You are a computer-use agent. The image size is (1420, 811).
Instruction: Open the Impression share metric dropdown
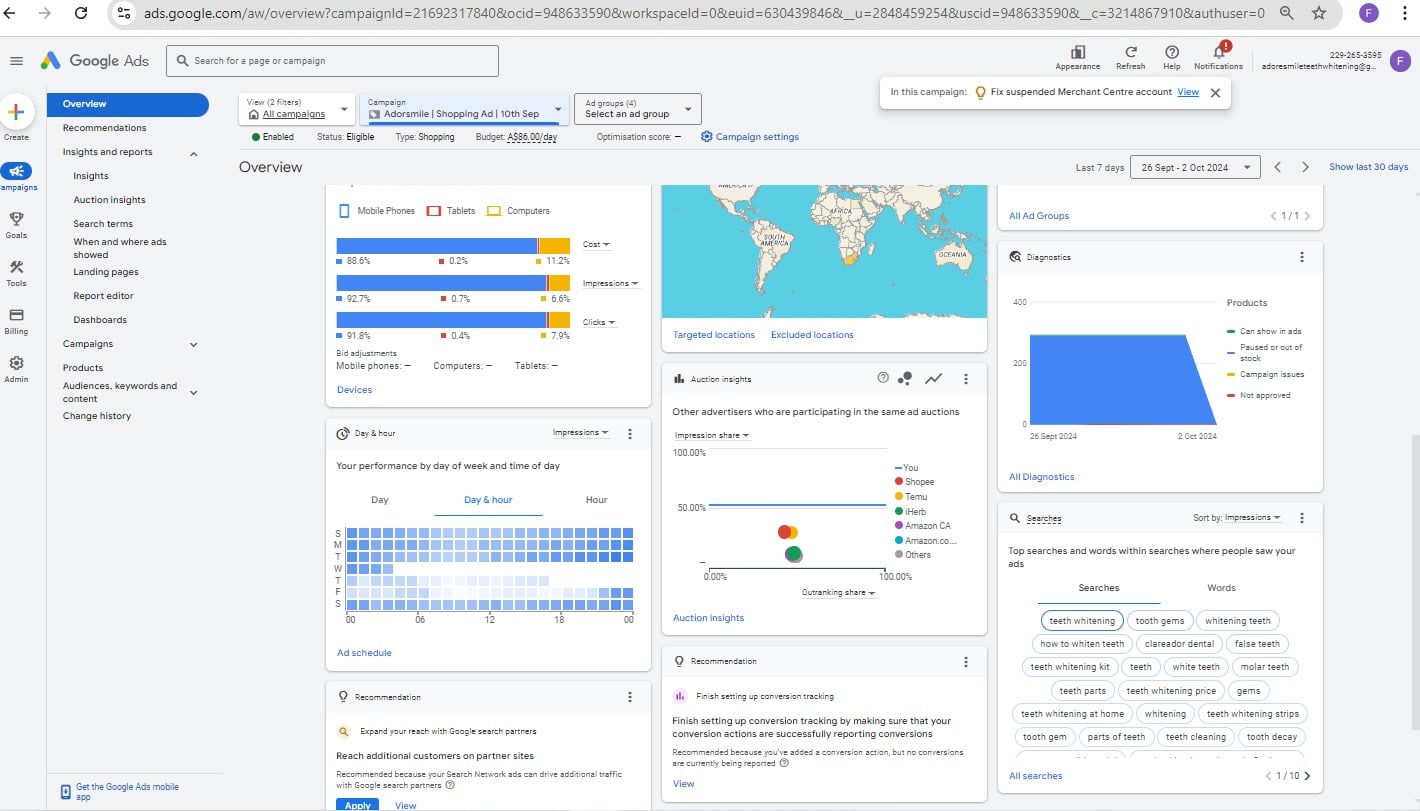pos(712,435)
